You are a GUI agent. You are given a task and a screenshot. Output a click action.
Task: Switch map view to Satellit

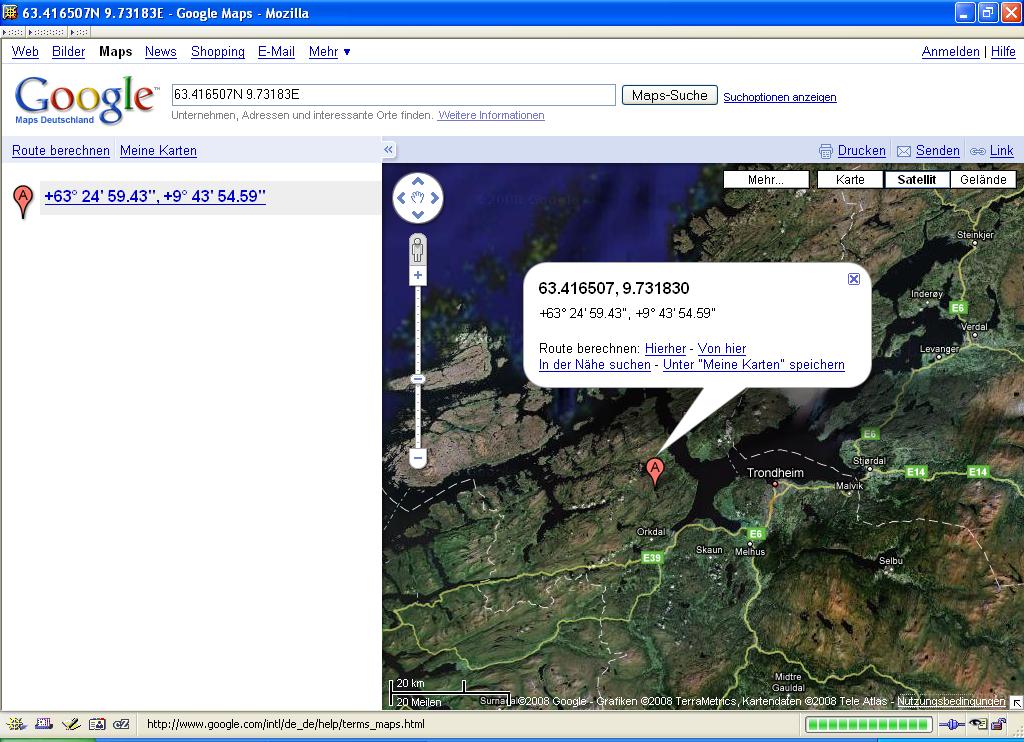tap(916, 180)
